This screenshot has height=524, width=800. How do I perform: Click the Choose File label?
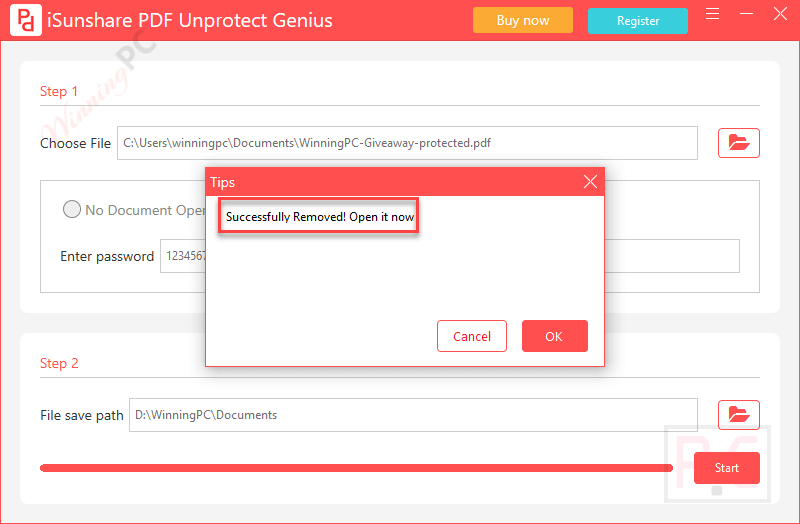pyautogui.click(x=76, y=143)
